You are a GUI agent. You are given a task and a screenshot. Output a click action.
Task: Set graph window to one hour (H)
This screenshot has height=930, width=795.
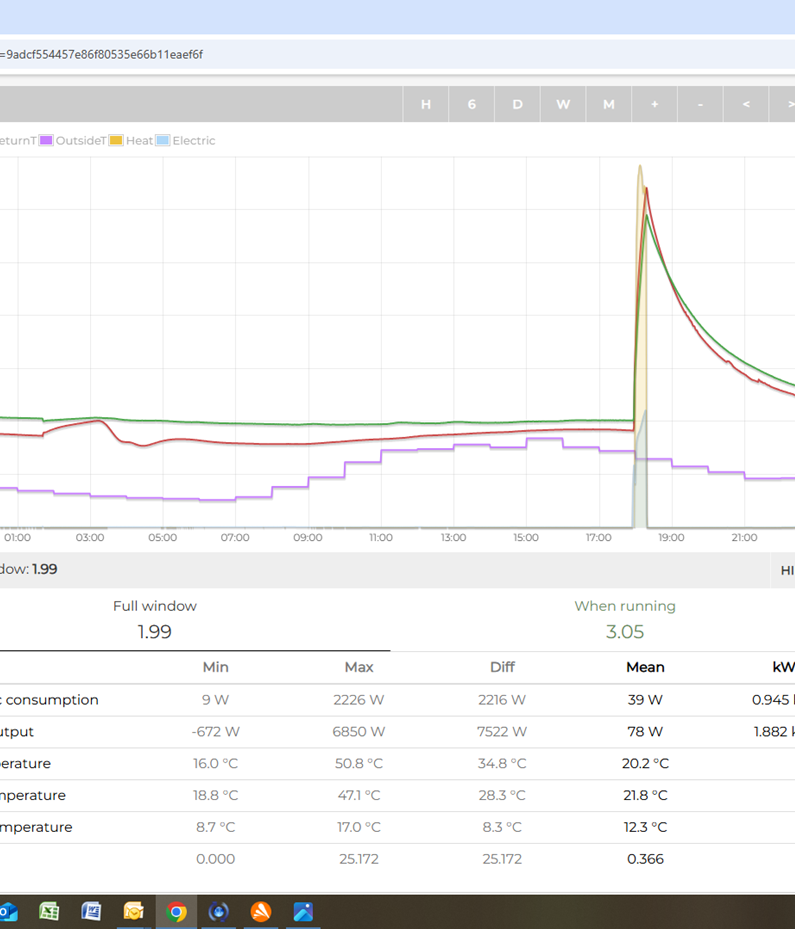coord(426,104)
